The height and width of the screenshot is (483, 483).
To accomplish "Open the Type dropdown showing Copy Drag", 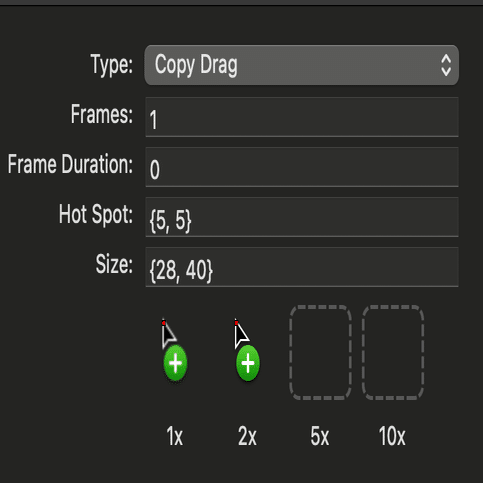I will tap(301, 65).
